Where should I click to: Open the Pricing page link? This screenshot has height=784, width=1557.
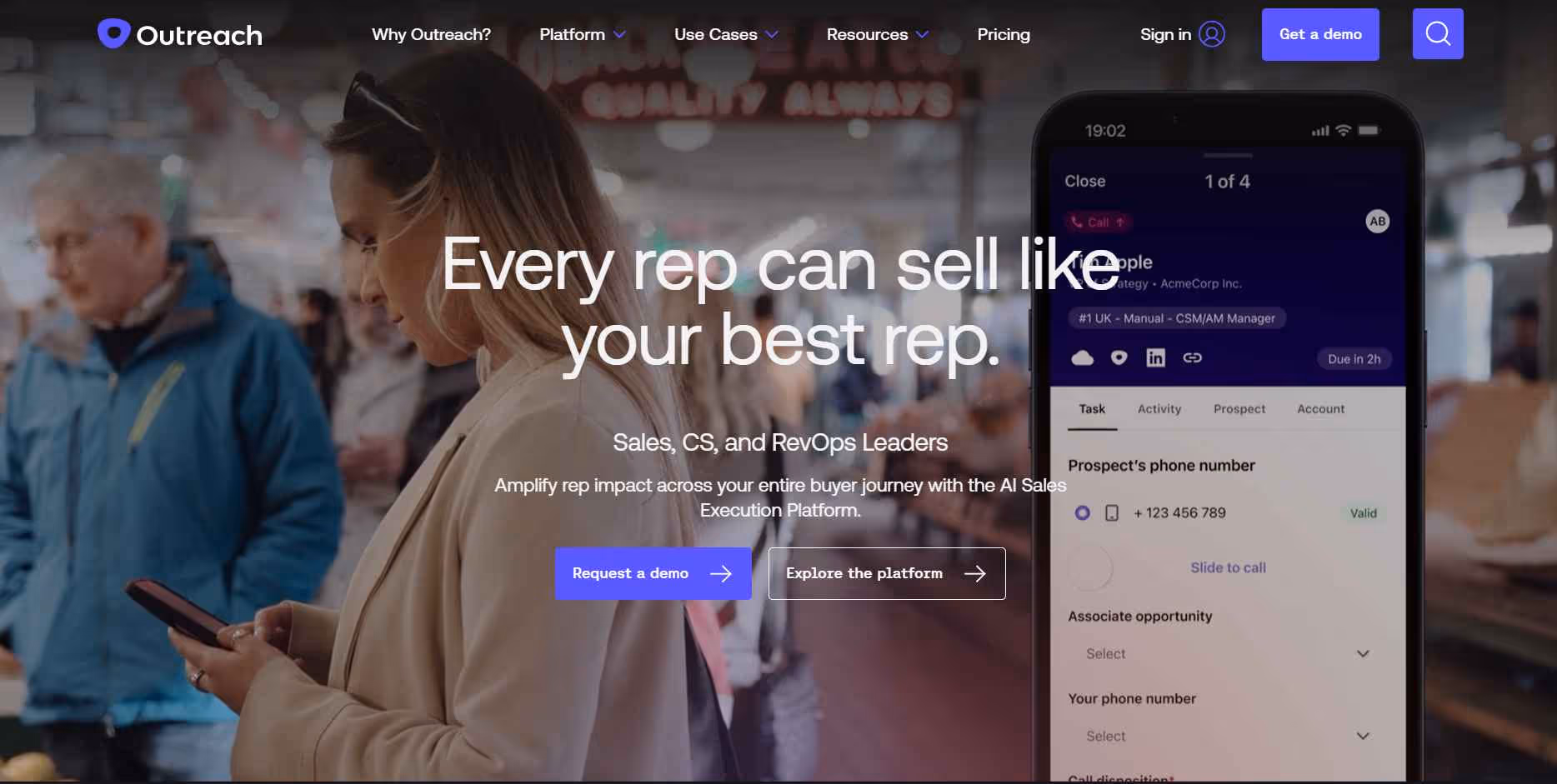click(1004, 34)
